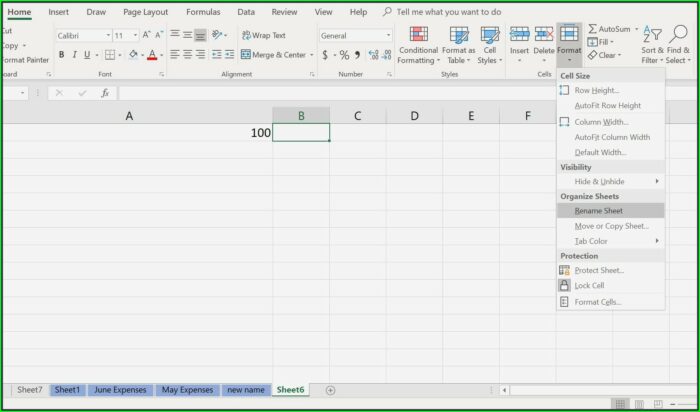
Task: Click Decrease Decimal icon
Action: [387, 55]
